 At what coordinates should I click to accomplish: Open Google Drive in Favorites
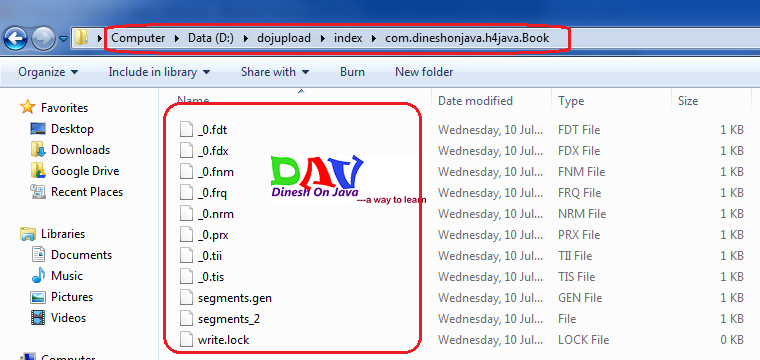click(85, 171)
